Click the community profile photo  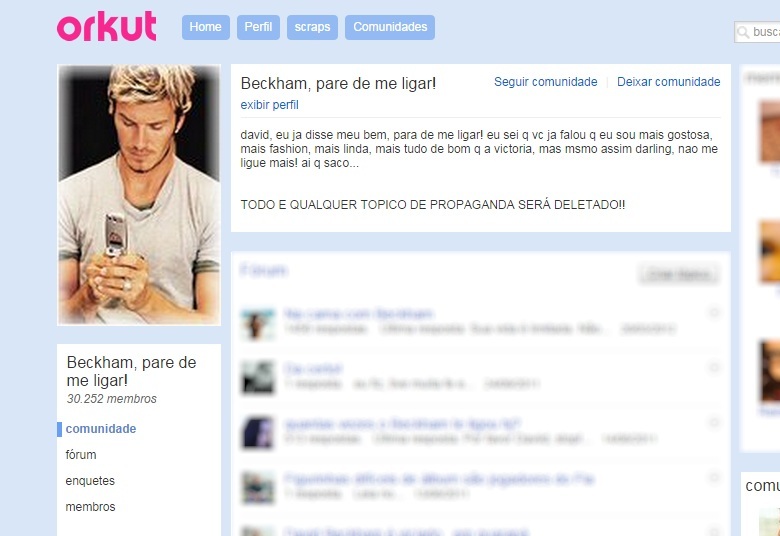[139, 195]
